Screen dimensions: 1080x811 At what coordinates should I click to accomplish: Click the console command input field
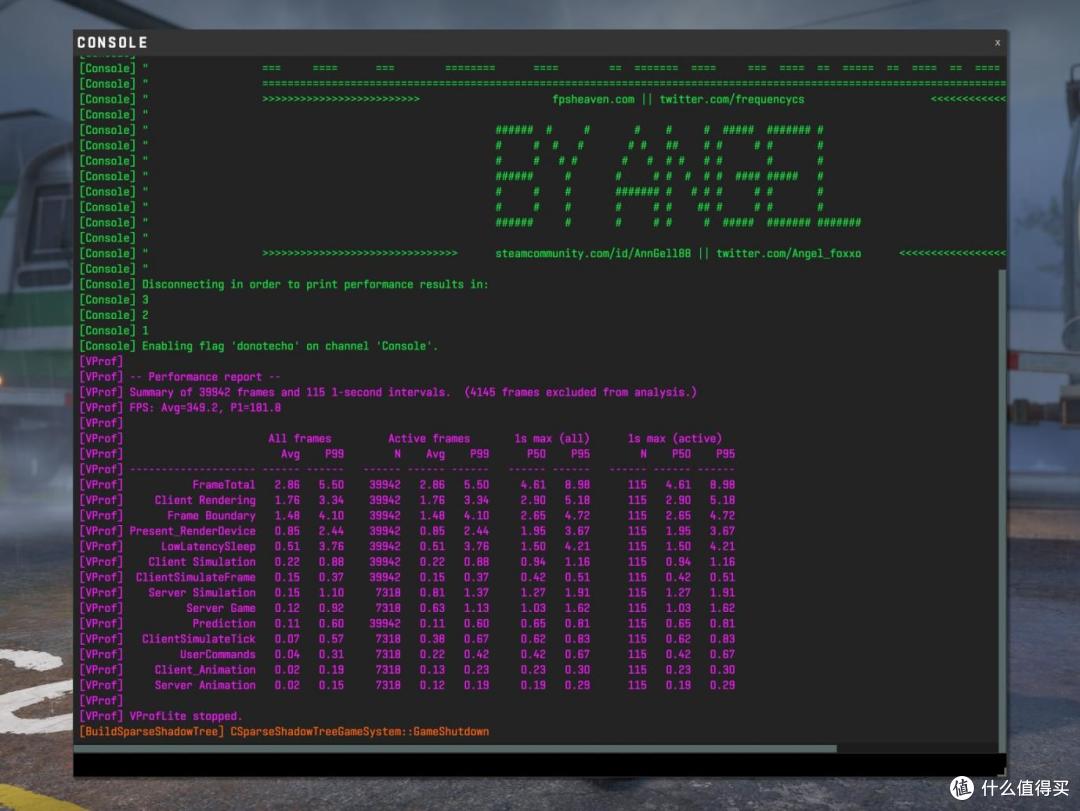click(539, 763)
